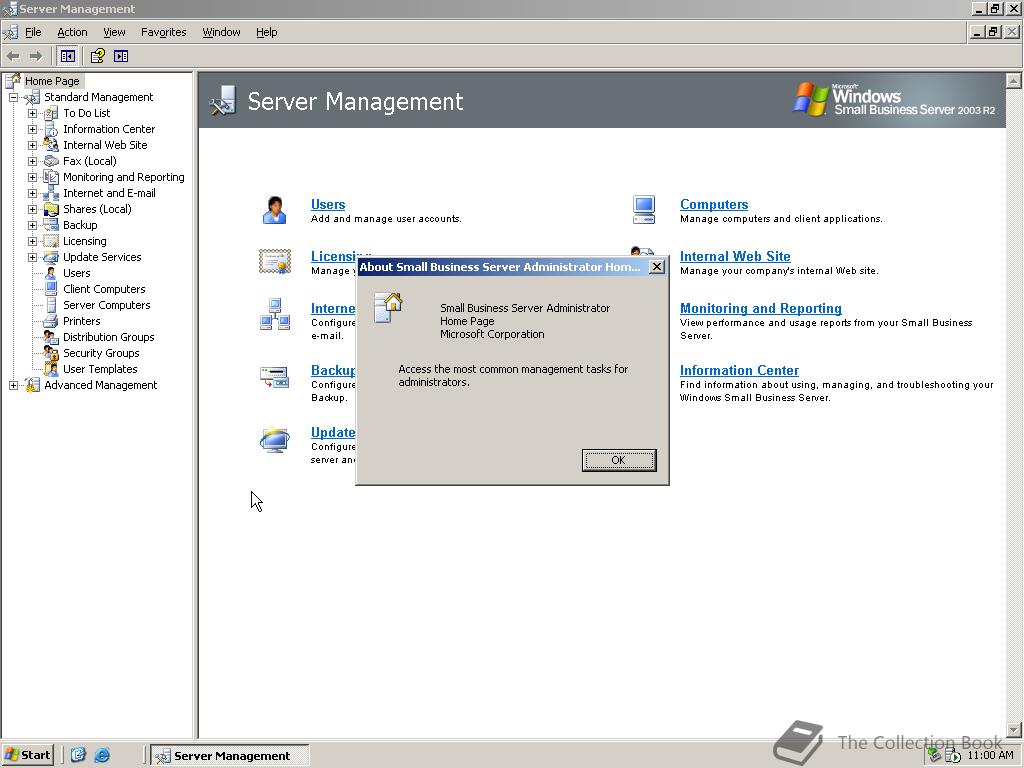
Task: Select Distribution Groups in the tree
Action: pos(108,337)
